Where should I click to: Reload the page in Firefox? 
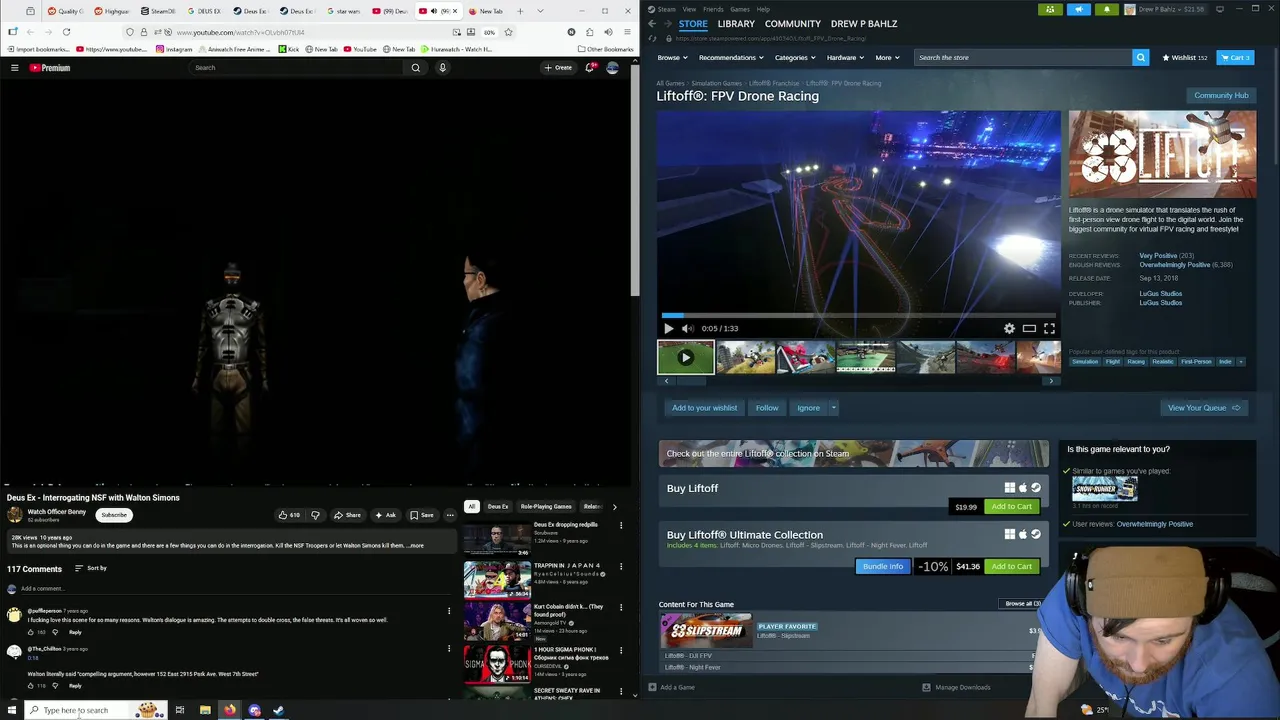click(66, 32)
